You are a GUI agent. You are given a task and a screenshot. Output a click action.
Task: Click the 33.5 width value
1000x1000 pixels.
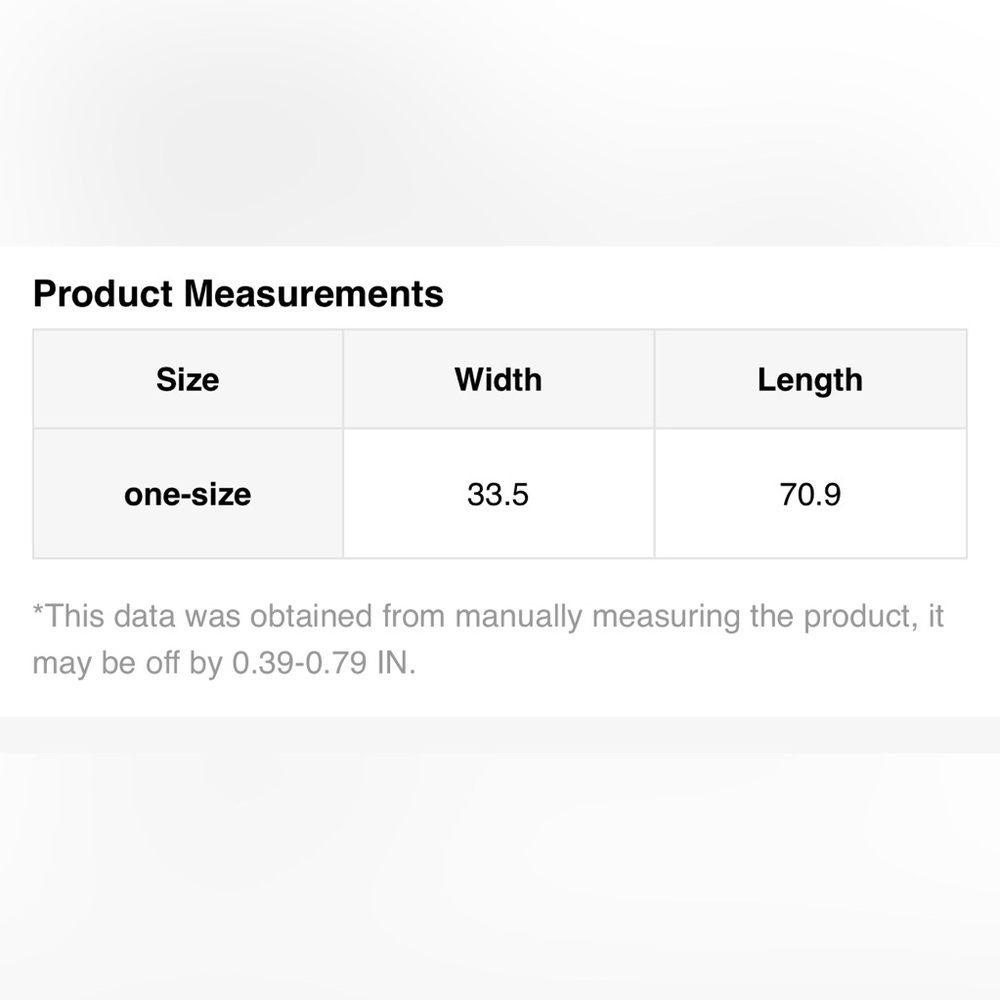(x=498, y=494)
